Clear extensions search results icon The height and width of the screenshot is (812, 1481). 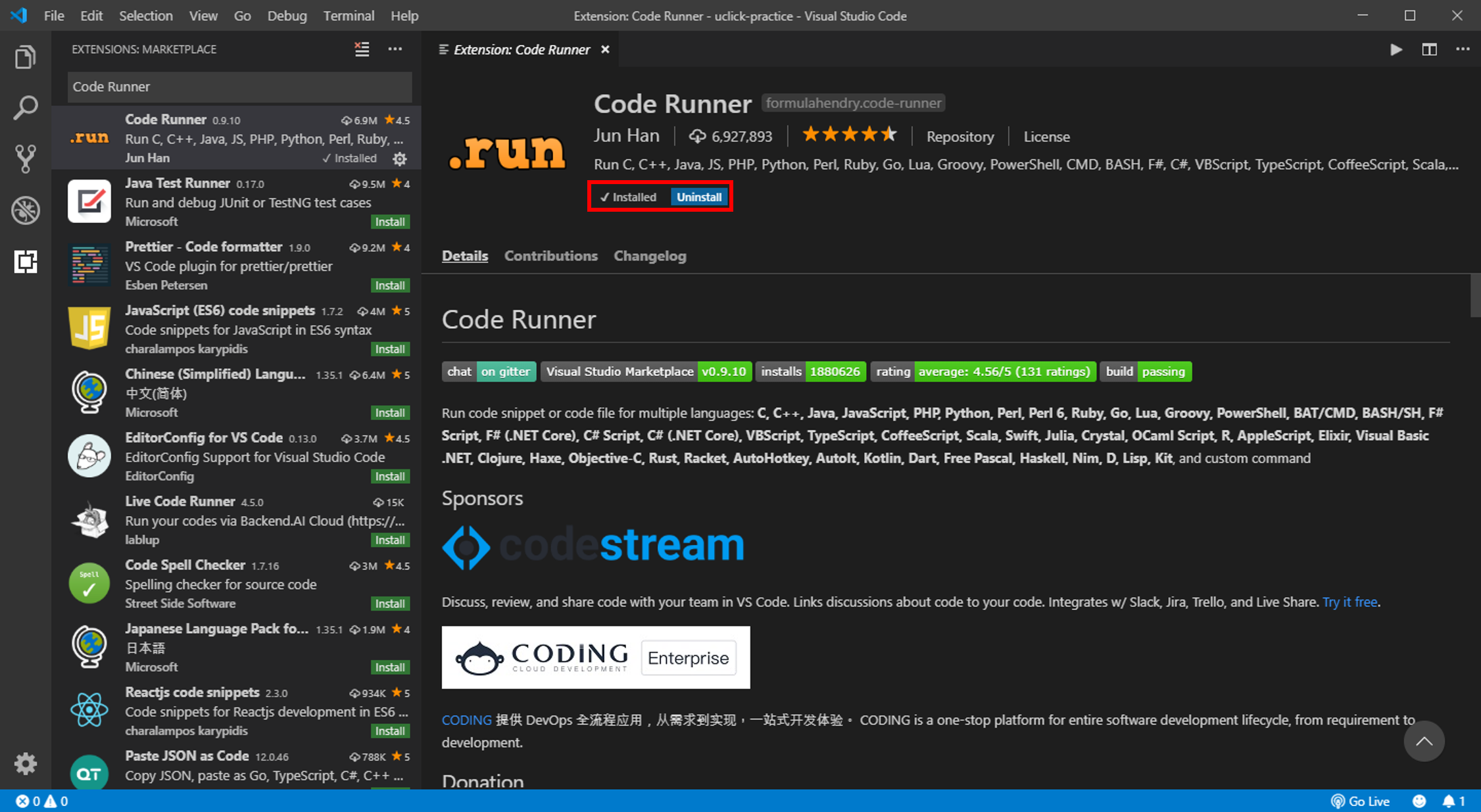[x=362, y=49]
